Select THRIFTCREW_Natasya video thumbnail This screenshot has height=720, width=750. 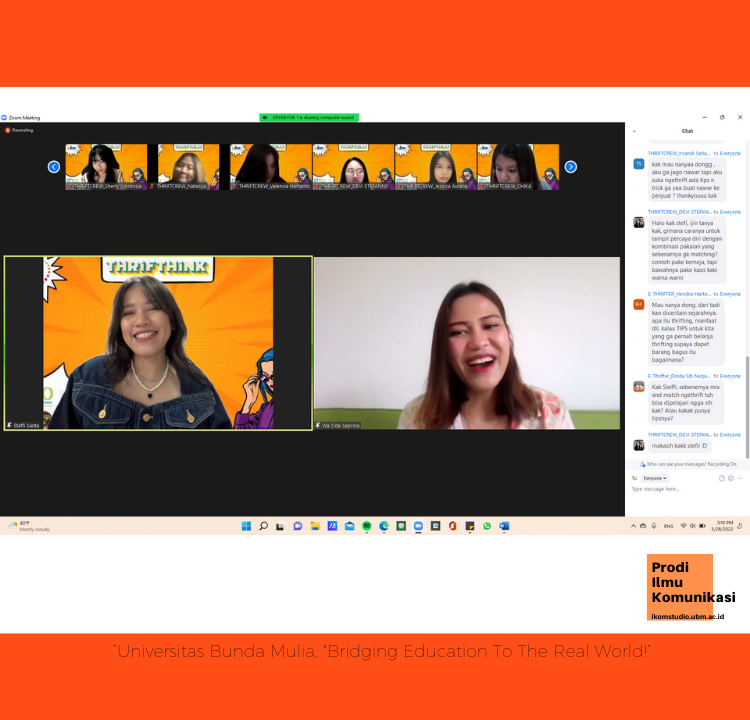pyautogui.click(x=188, y=166)
